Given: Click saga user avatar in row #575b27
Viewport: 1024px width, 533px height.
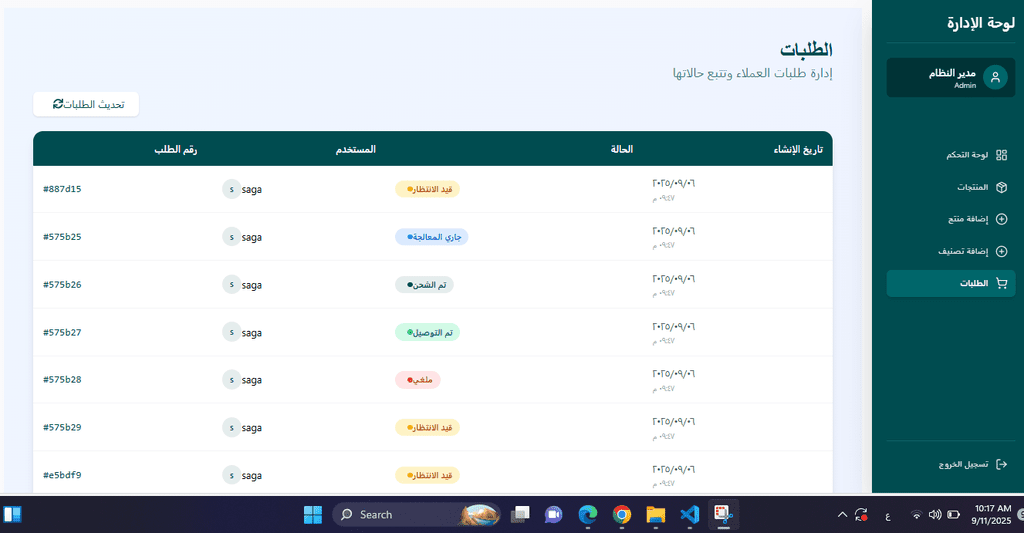Looking at the screenshot, I should click(x=231, y=332).
